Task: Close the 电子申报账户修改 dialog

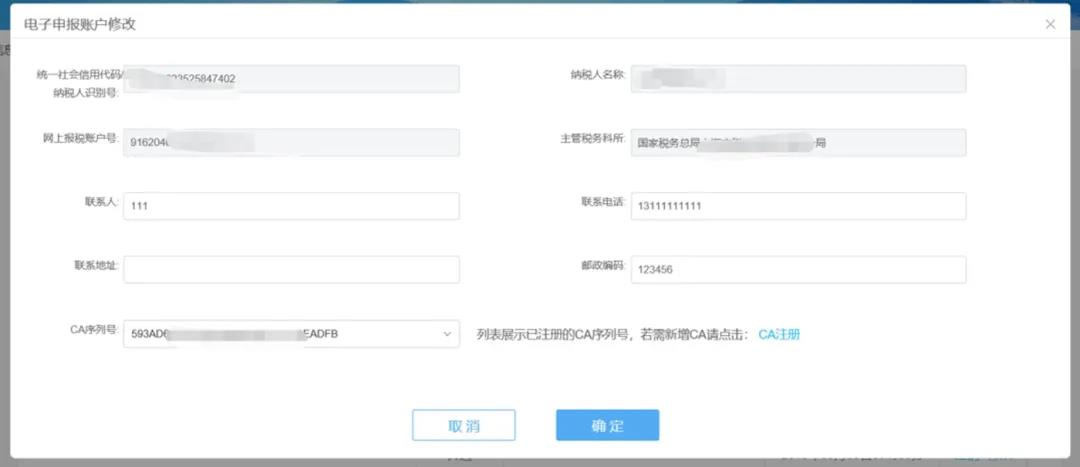Action: pos(1050,24)
